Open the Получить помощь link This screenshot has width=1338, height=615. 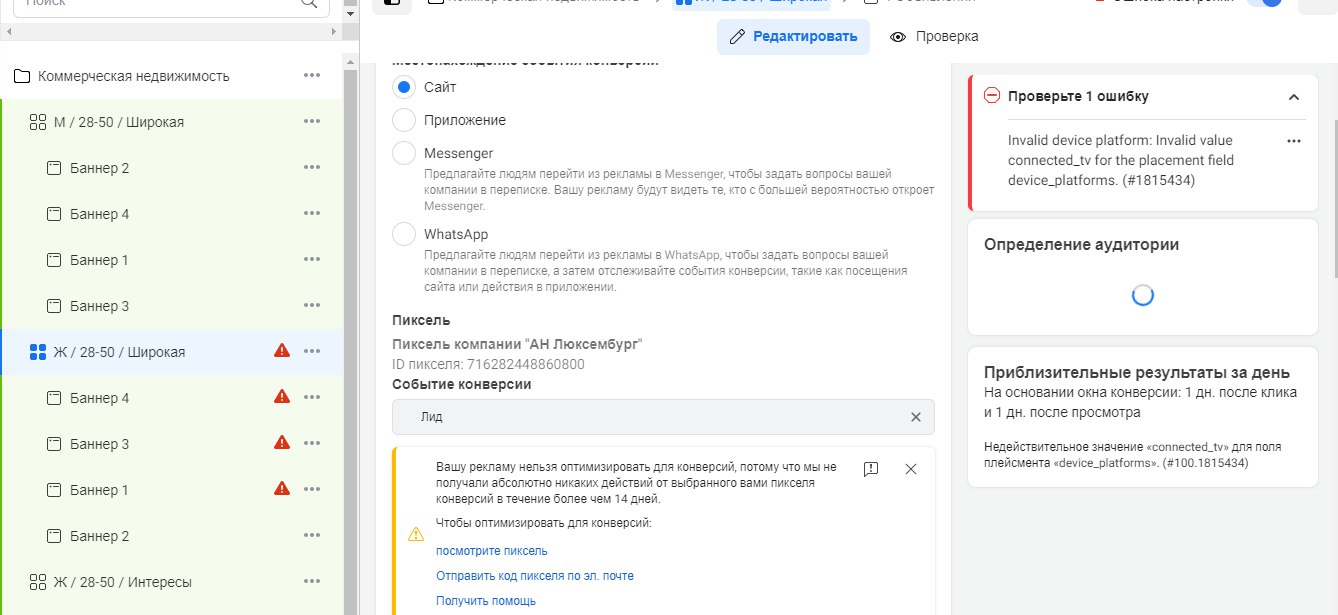(x=486, y=601)
